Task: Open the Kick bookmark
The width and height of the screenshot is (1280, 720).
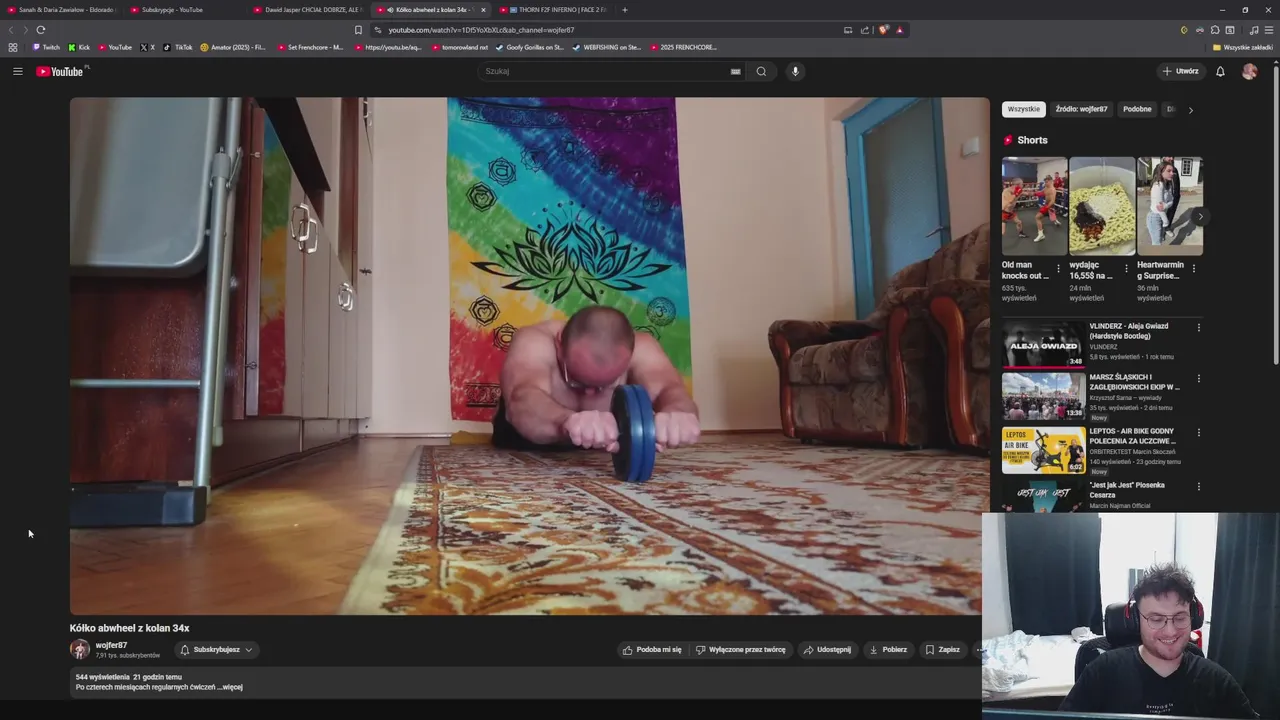Action: [79, 47]
